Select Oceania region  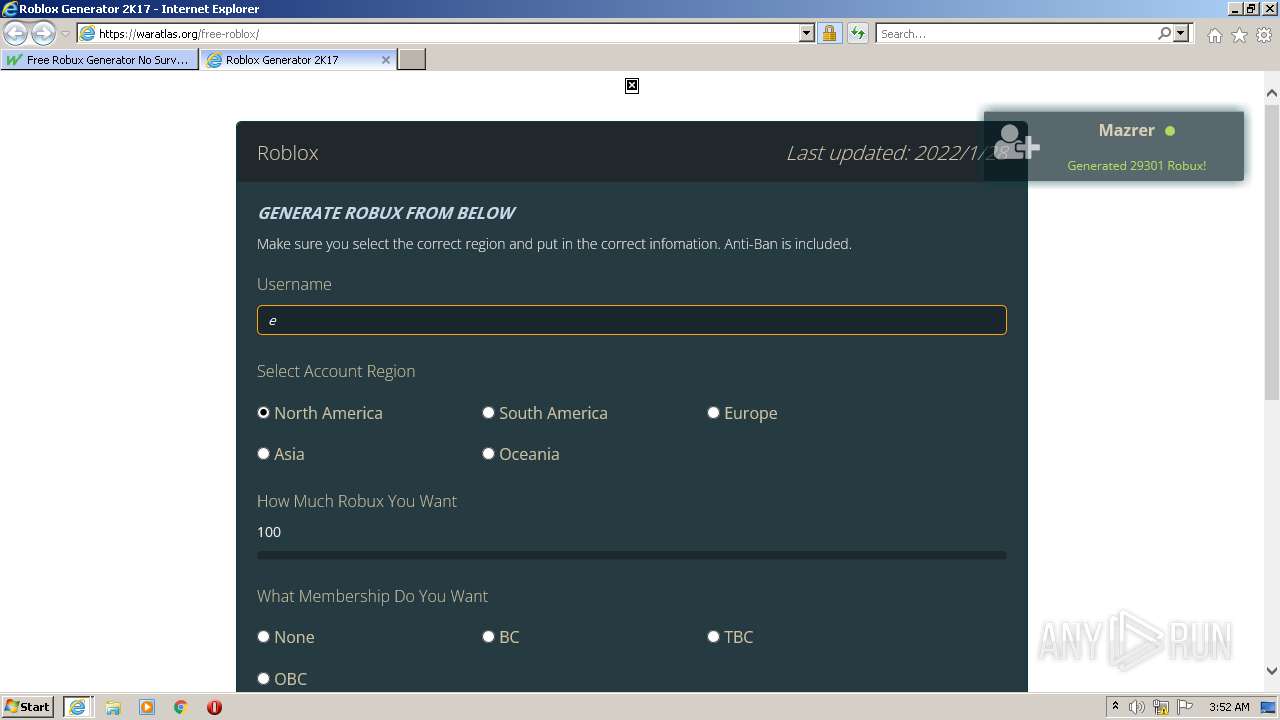(489, 453)
